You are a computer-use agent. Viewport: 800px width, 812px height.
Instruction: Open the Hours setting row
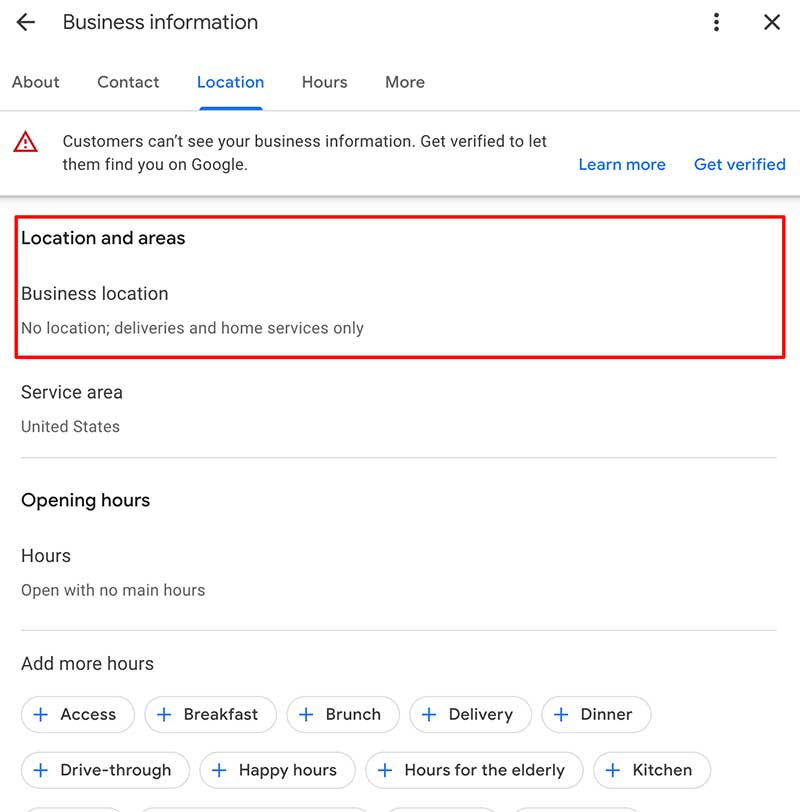click(x=112, y=572)
